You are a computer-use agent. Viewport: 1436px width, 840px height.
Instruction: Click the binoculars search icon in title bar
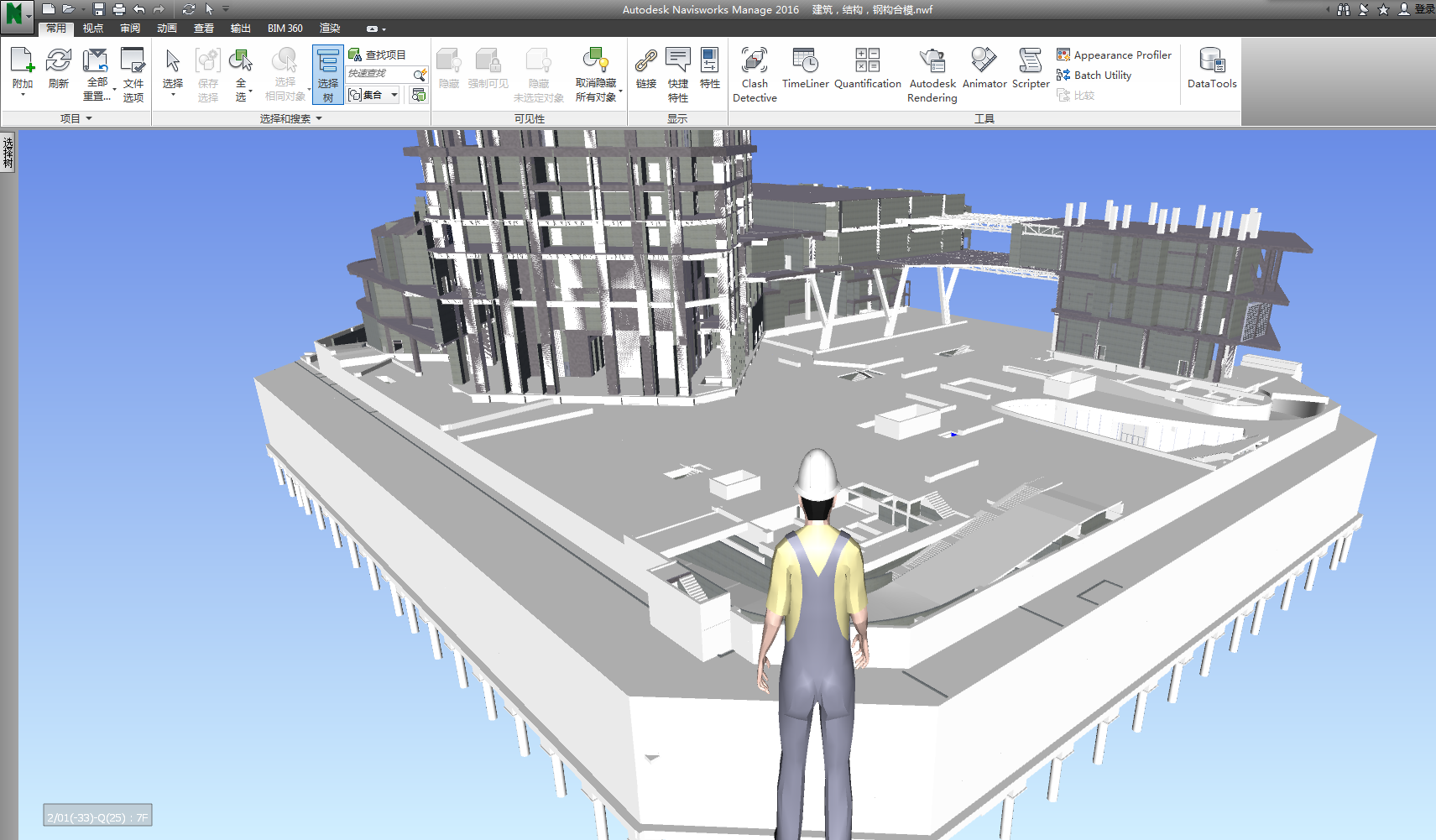click(x=1344, y=9)
